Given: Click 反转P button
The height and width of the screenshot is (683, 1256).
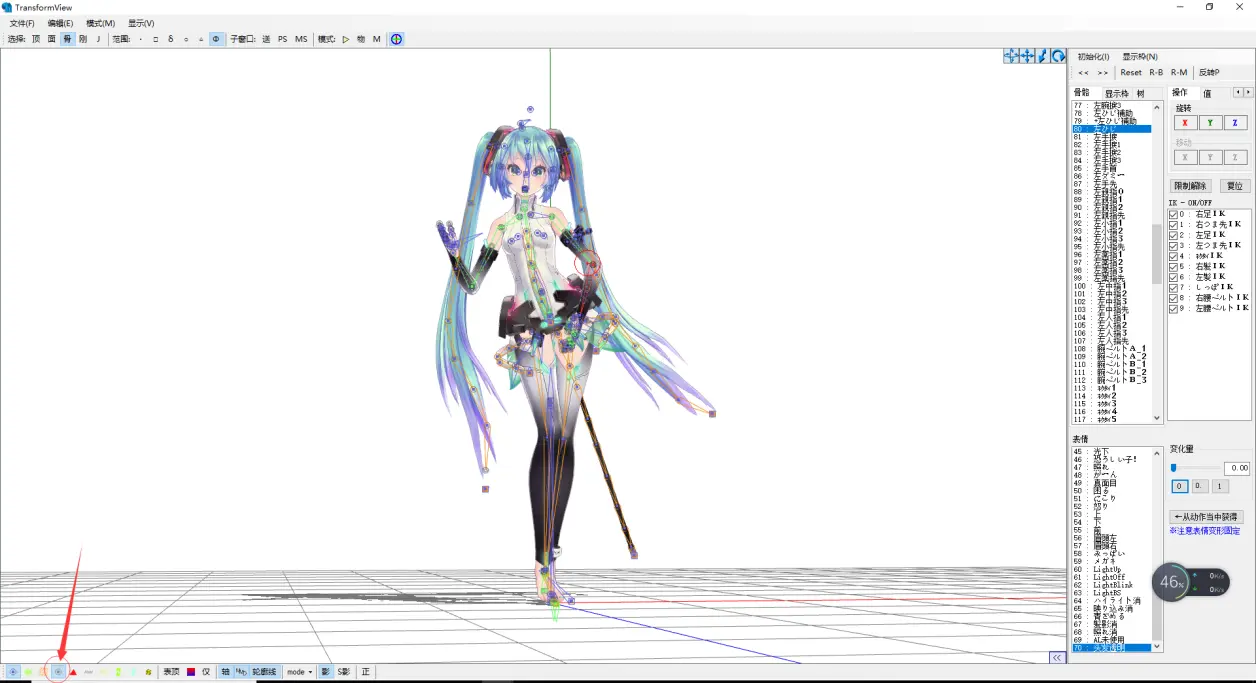Looking at the screenshot, I should pyautogui.click(x=1209, y=72).
